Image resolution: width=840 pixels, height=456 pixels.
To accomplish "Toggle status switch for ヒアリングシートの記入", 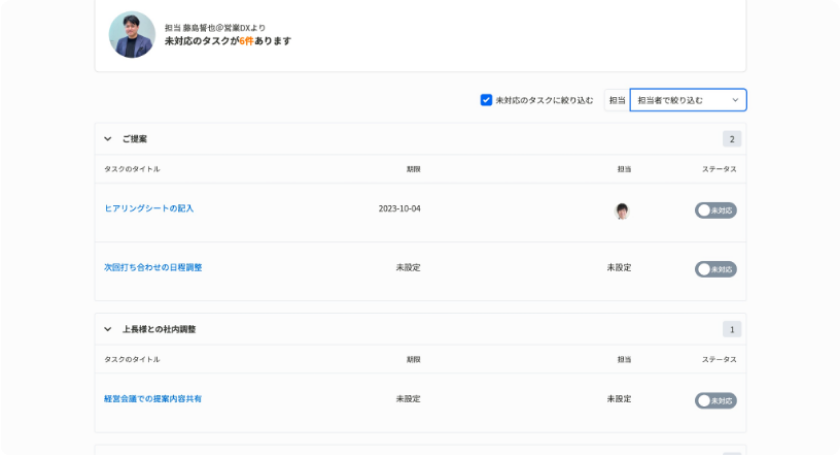I will coord(715,210).
